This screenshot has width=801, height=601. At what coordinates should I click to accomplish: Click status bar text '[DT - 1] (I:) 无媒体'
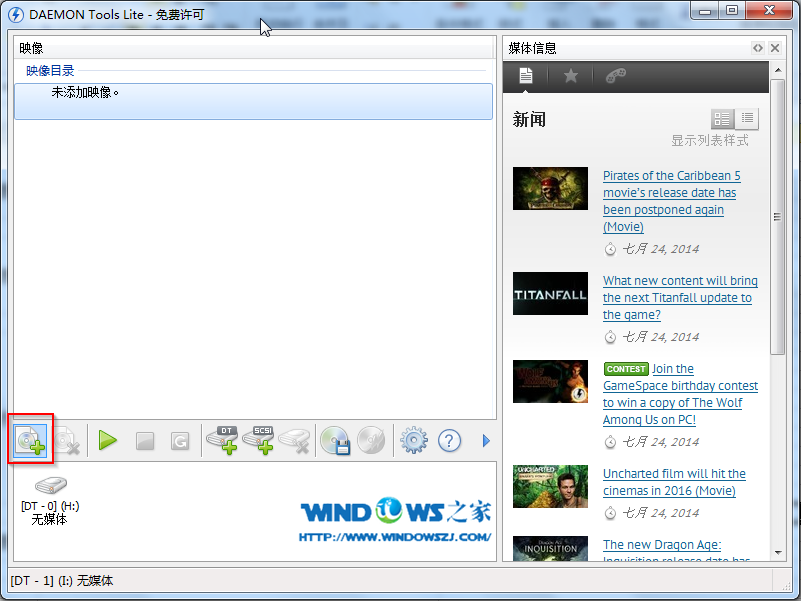tap(62, 581)
